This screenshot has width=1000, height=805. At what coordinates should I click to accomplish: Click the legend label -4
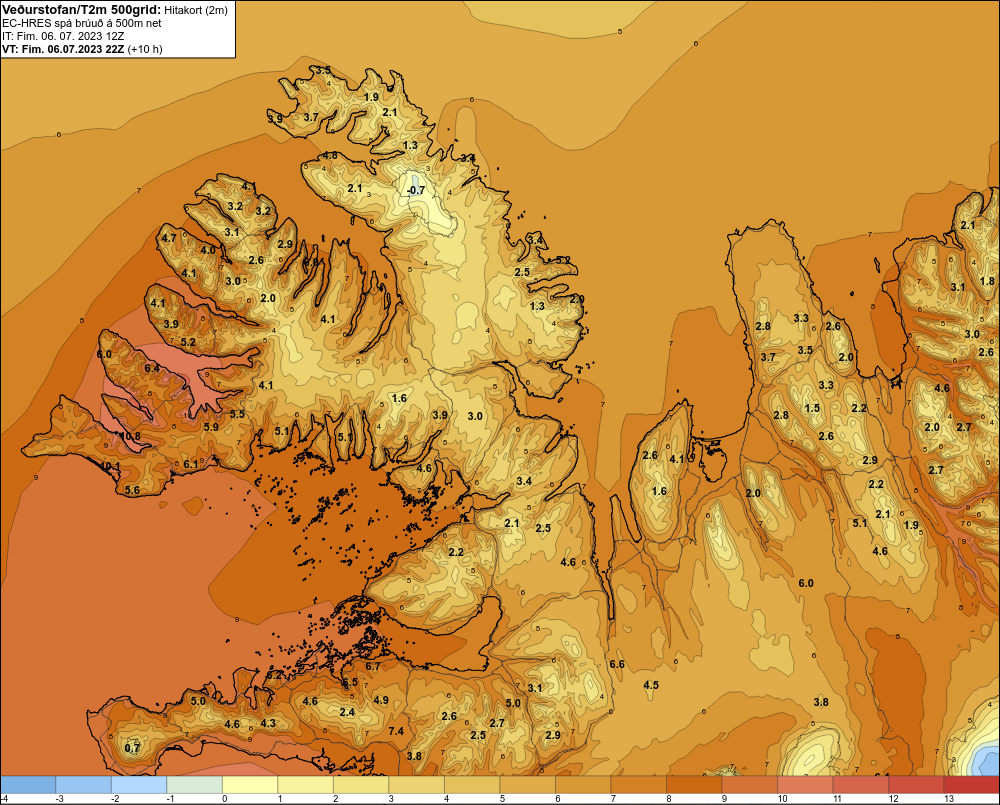point(4,799)
